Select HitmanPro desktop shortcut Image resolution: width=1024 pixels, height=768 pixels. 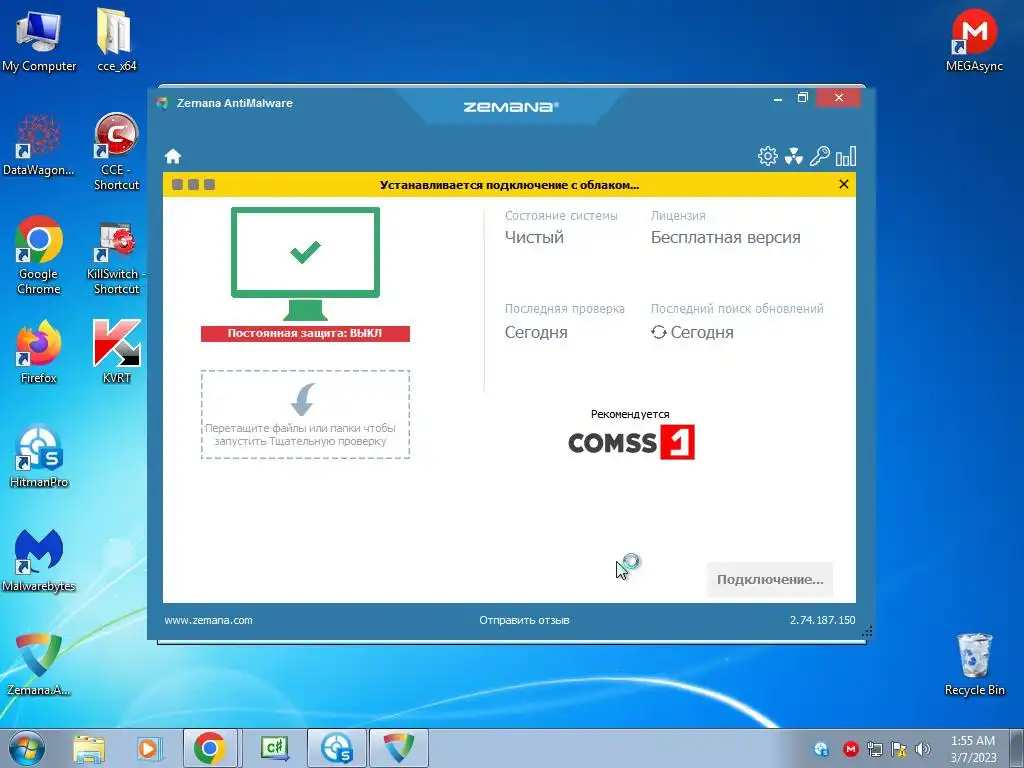[x=39, y=456]
